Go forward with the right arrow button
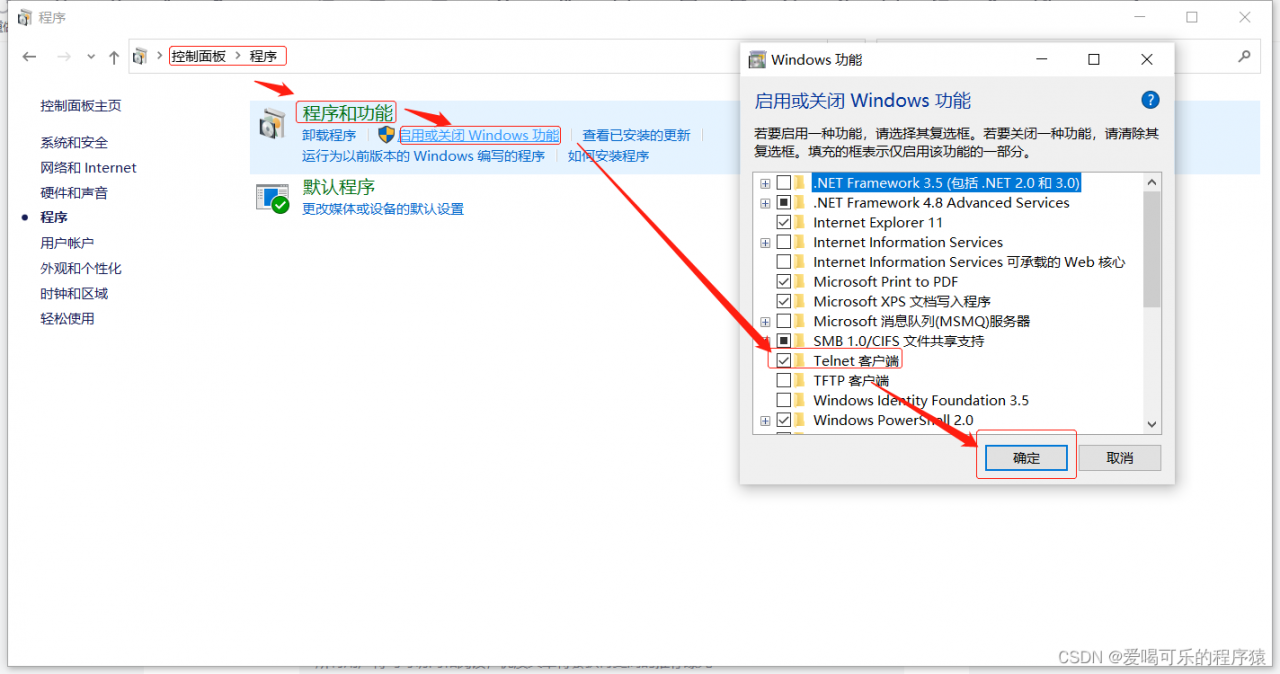 pos(64,57)
